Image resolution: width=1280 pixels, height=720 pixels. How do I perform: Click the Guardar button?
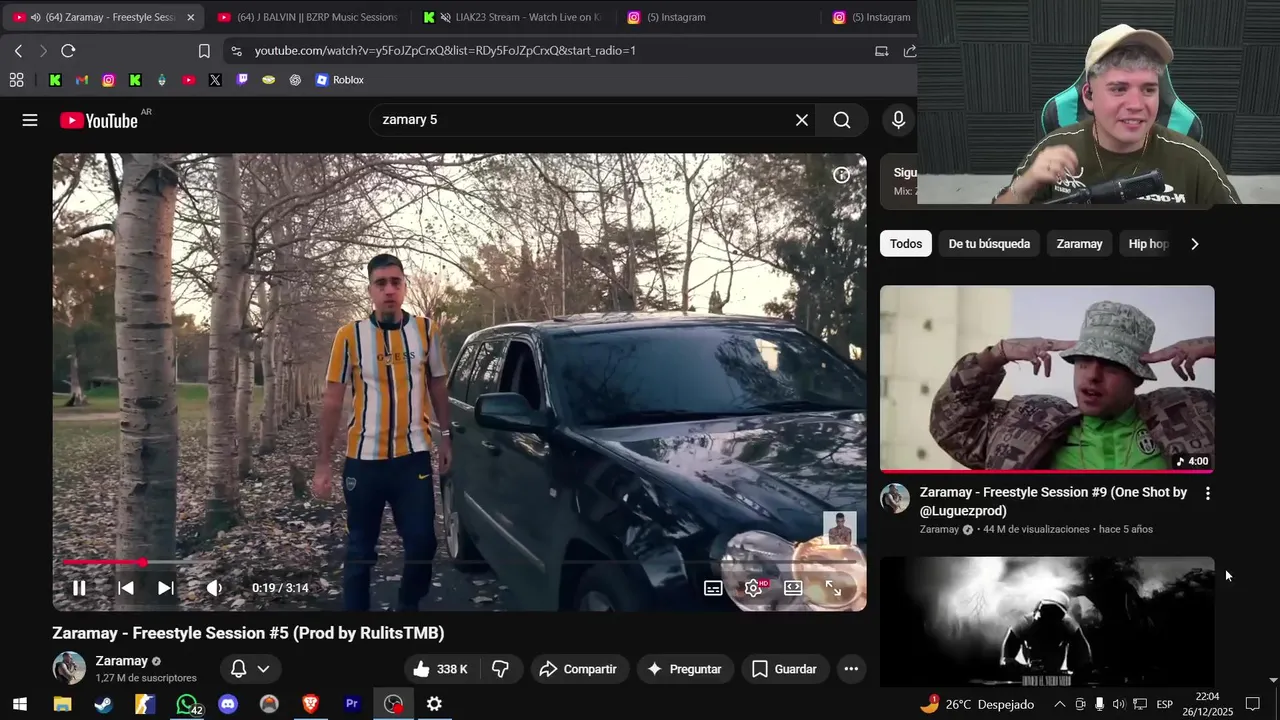coord(784,669)
